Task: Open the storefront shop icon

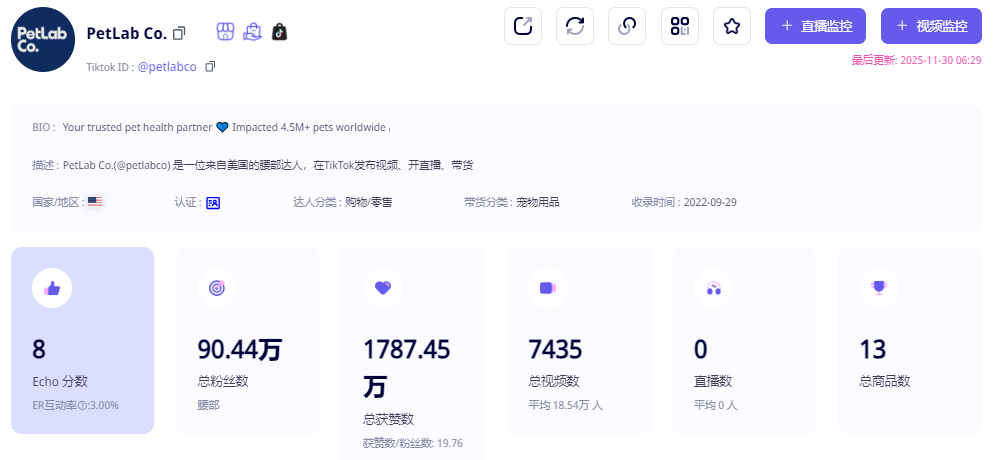Action: coord(225,32)
